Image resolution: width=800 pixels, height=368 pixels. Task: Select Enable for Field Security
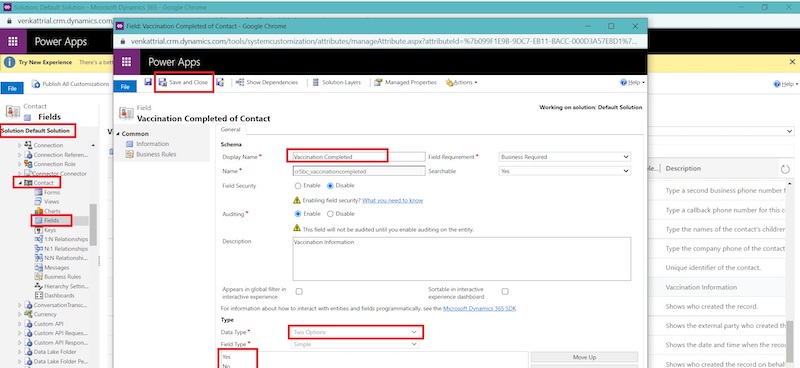click(x=298, y=186)
